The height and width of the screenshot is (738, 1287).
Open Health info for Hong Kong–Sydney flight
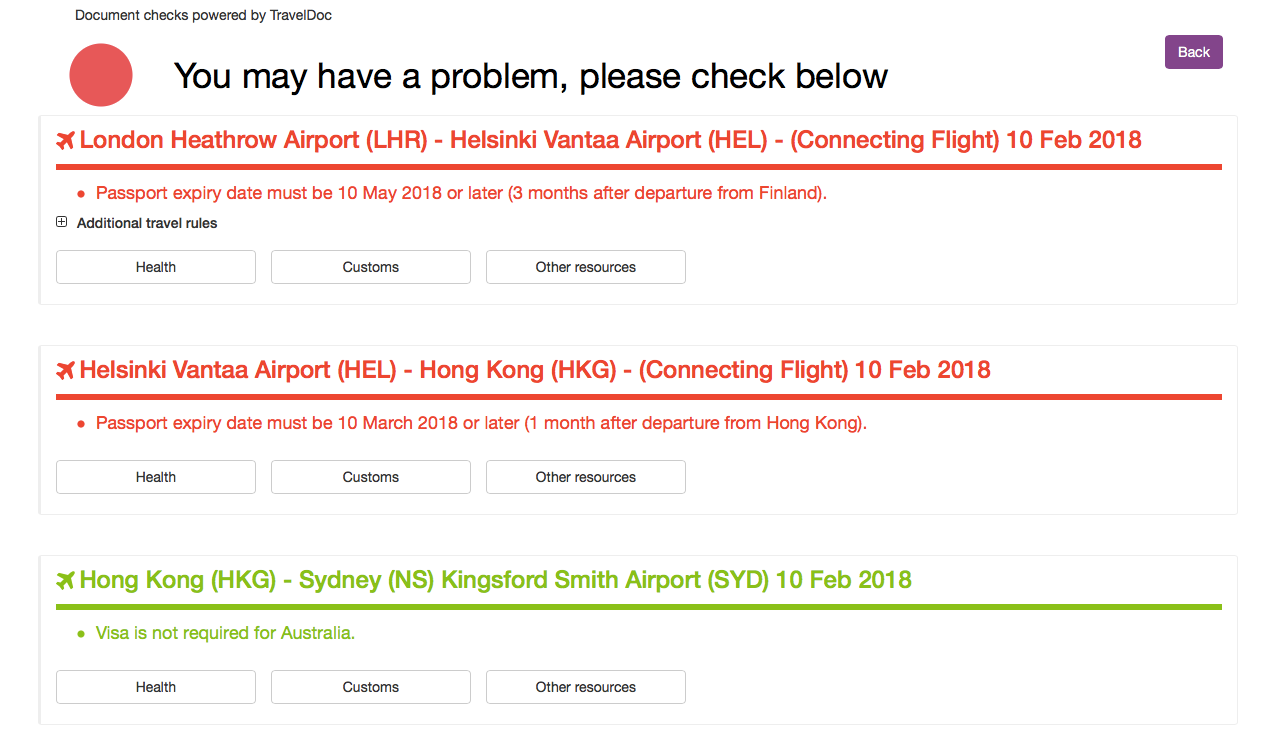[x=156, y=687]
